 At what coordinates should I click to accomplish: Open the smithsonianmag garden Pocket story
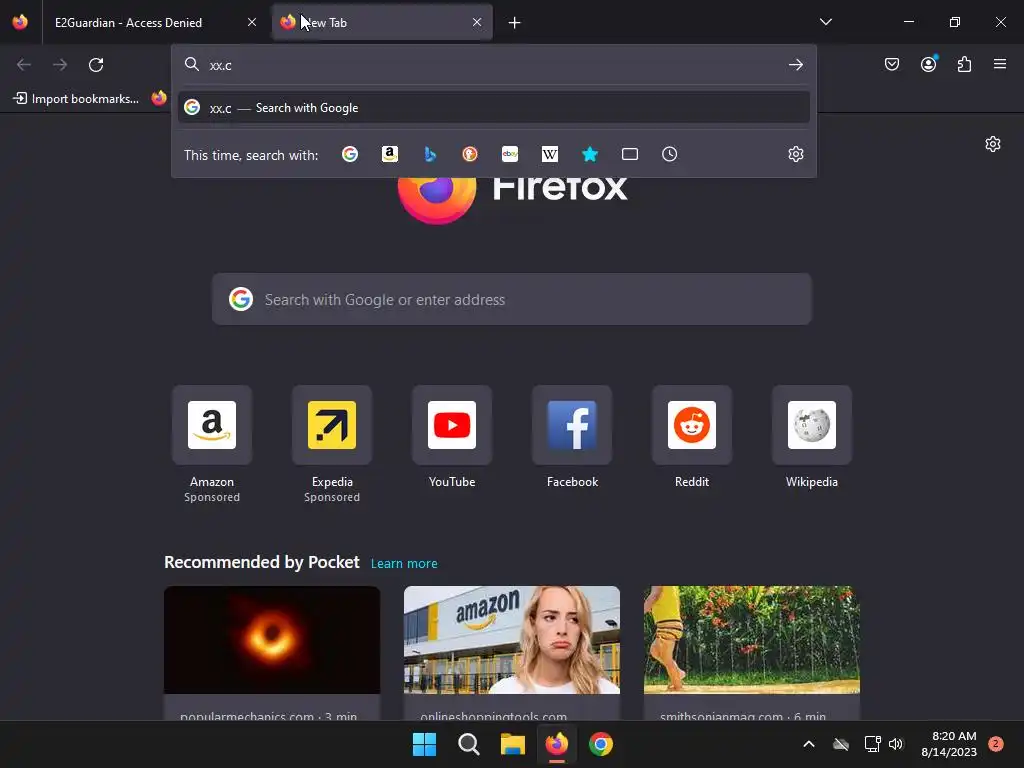point(752,653)
